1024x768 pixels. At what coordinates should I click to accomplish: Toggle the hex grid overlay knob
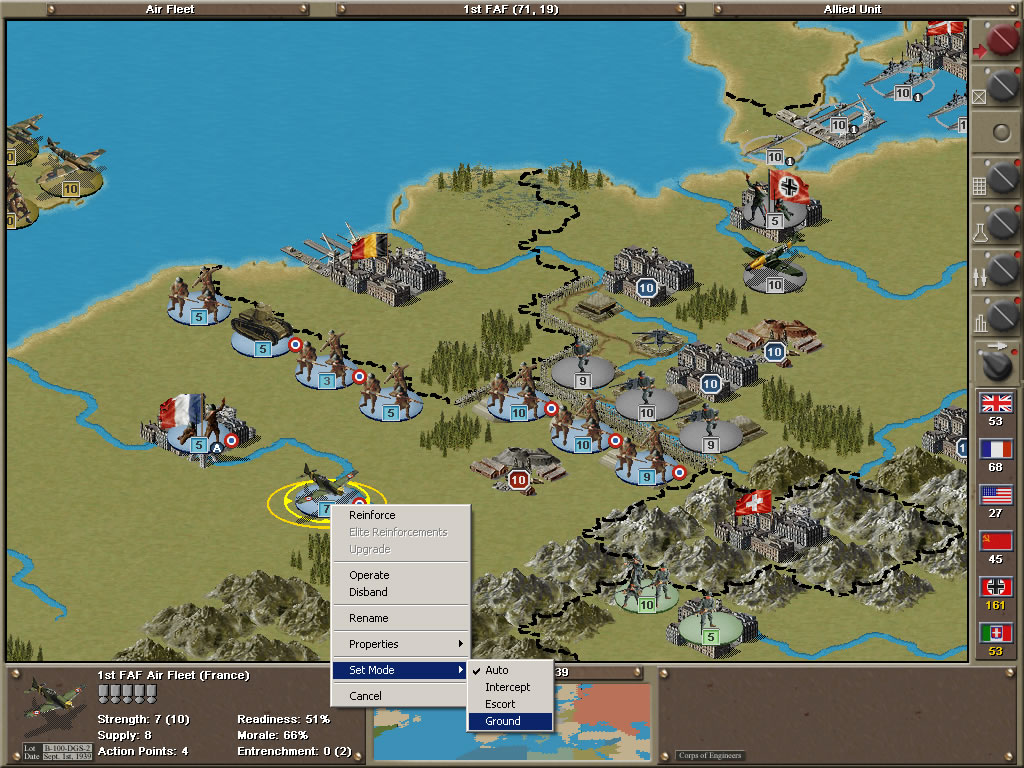[x=1001, y=177]
